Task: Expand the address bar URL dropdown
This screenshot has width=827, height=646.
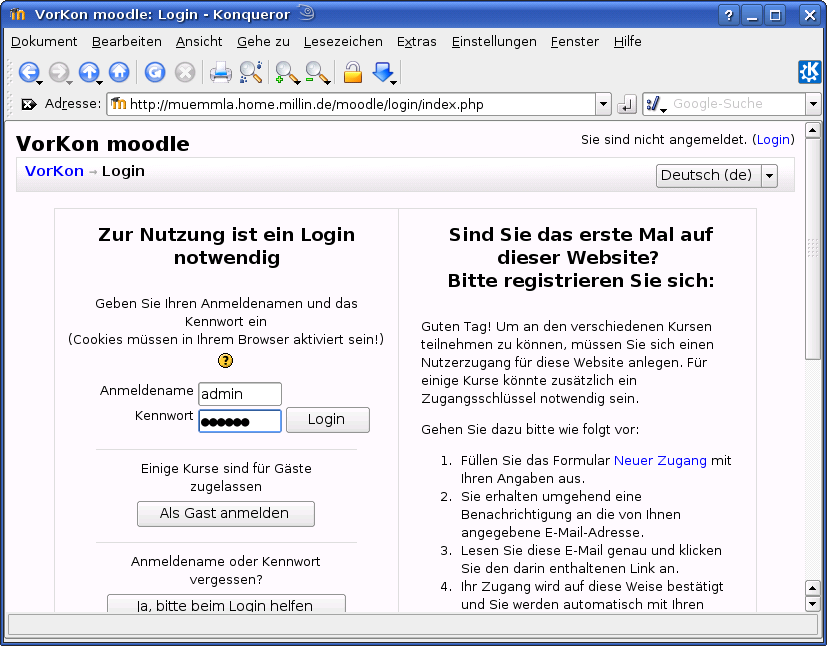Action: (603, 104)
